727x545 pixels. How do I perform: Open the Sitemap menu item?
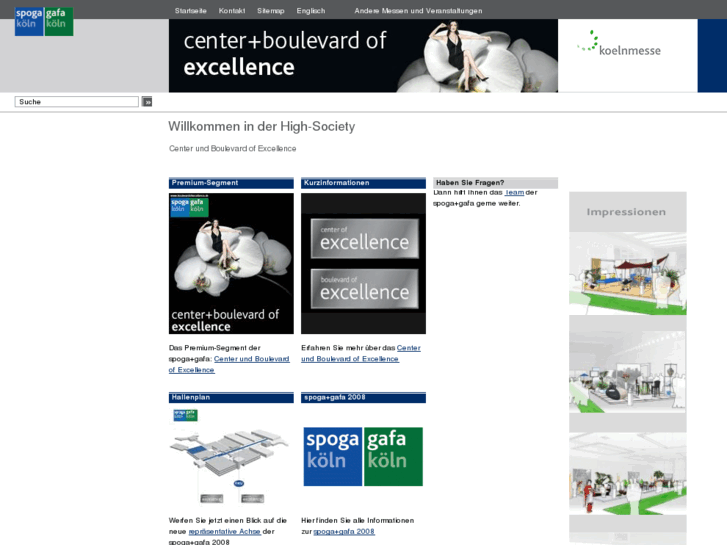pyautogui.click(x=271, y=11)
